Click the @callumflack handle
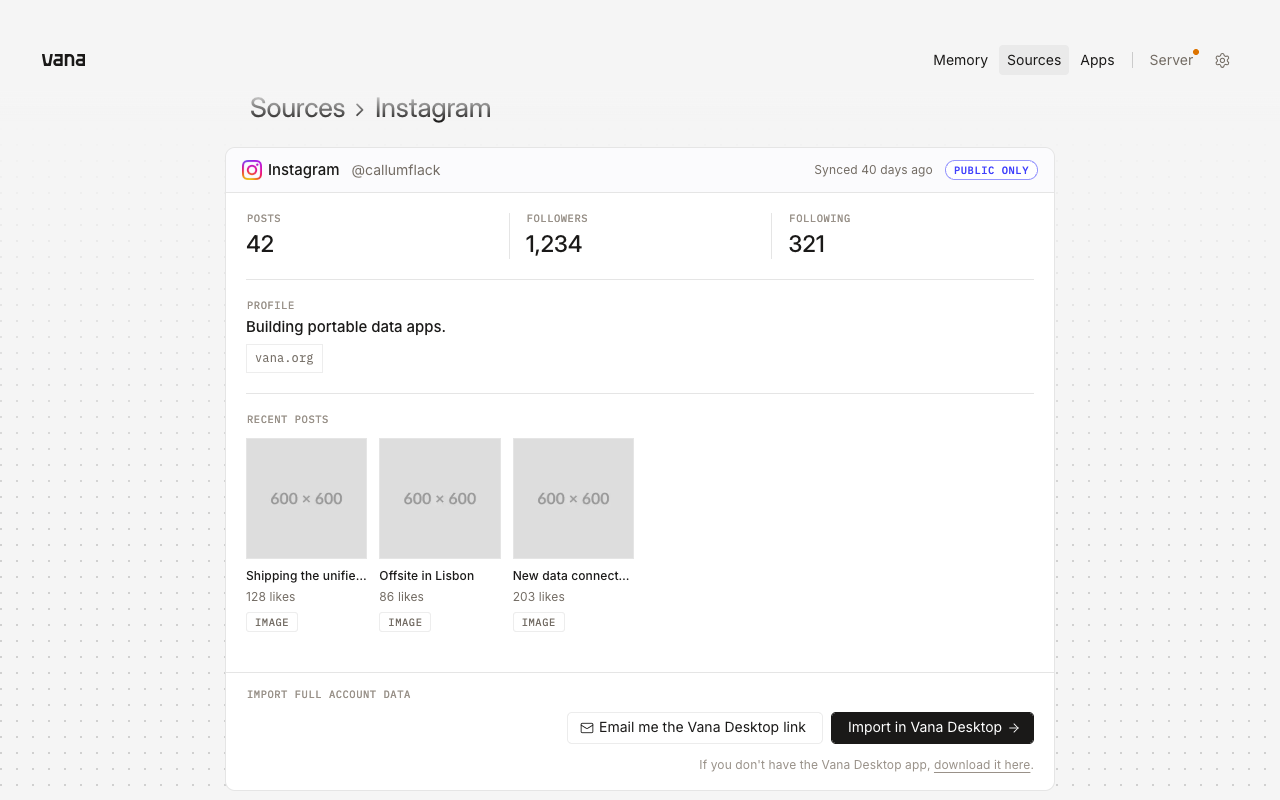 click(x=396, y=170)
